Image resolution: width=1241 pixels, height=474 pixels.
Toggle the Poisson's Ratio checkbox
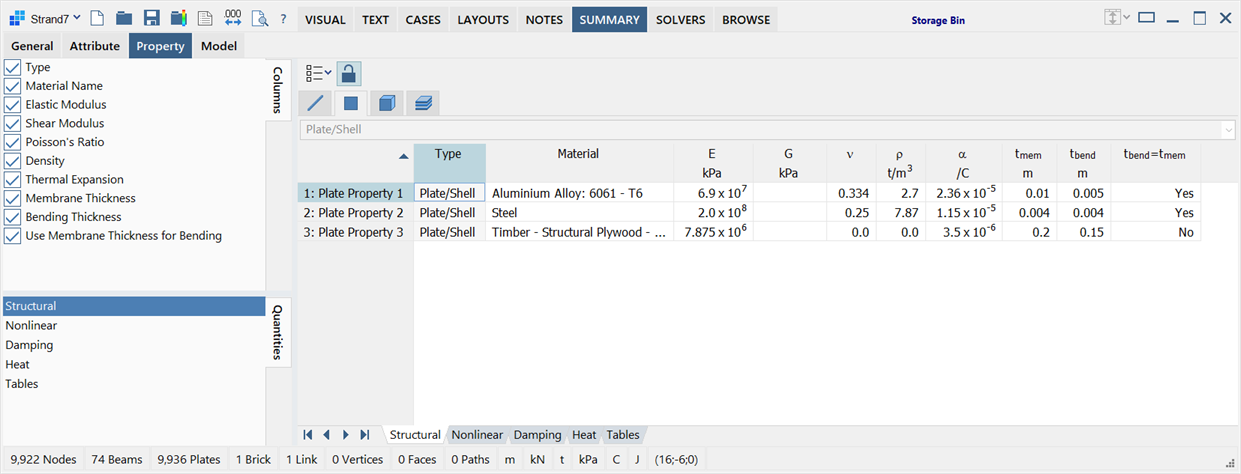pyautogui.click(x=12, y=142)
